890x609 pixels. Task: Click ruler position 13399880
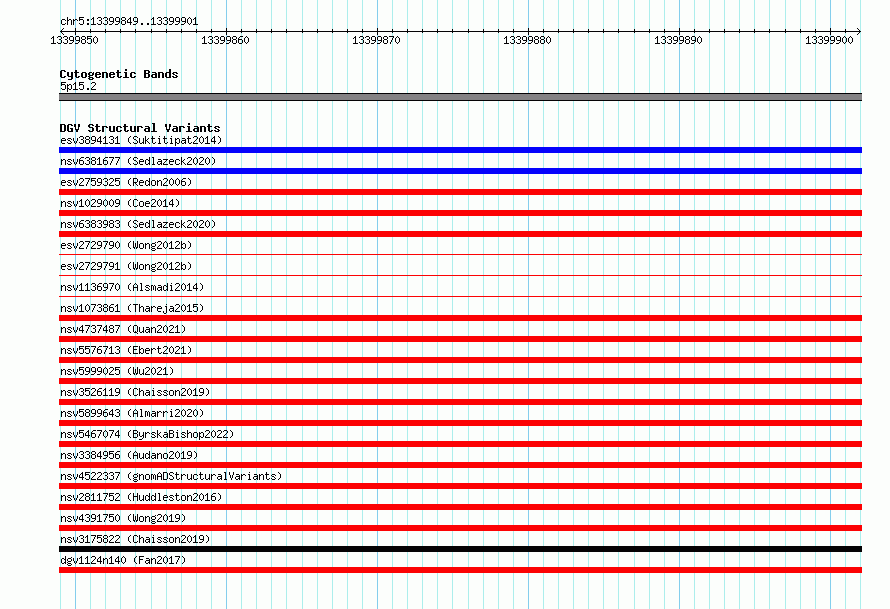[x=527, y=40]
